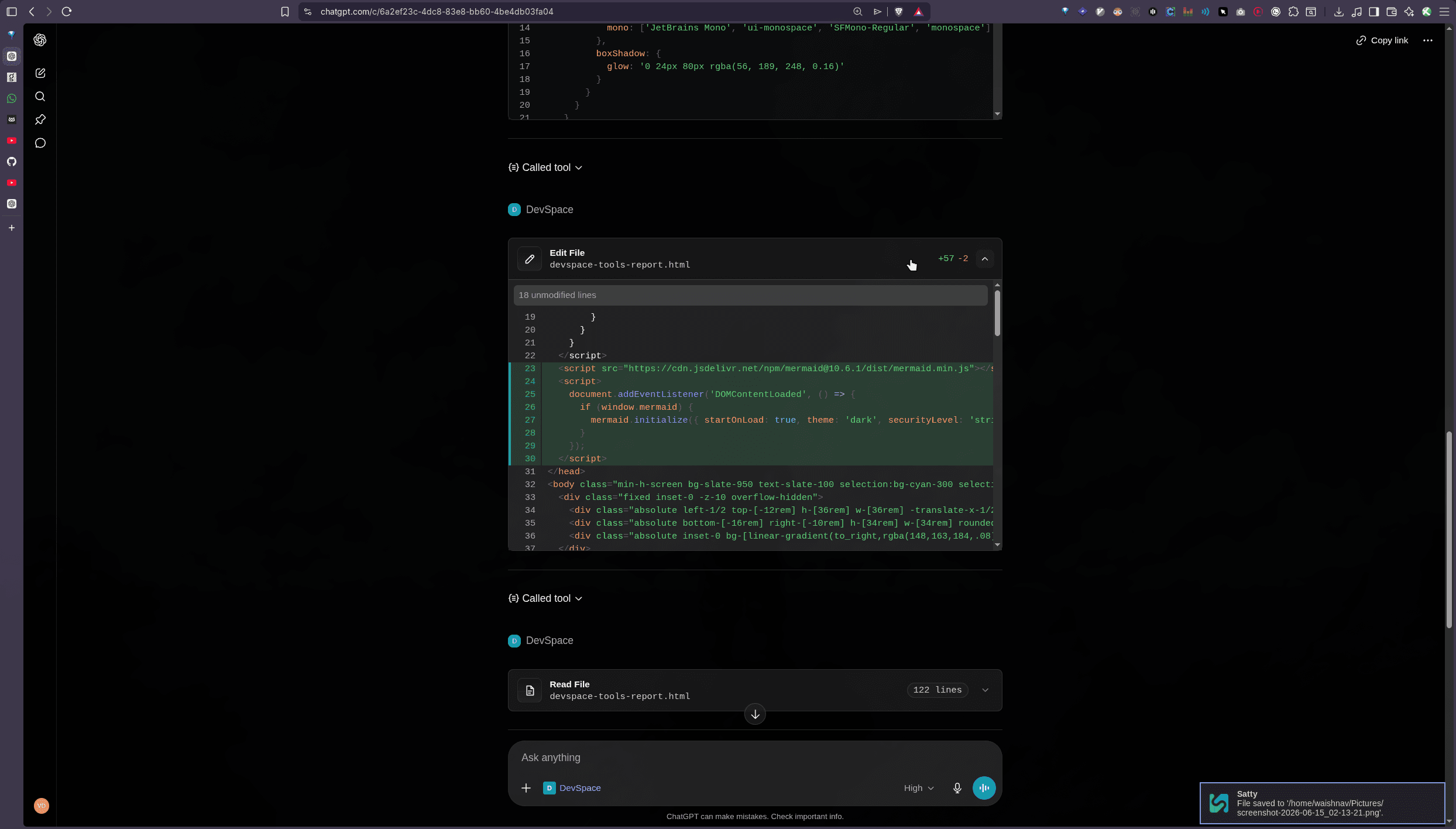
Task: Click the page vertical scrollbar thumb
Action: (x=1449, y=530)
